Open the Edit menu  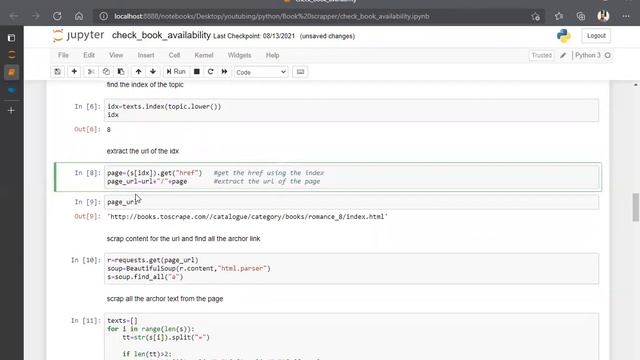(89, 55)
